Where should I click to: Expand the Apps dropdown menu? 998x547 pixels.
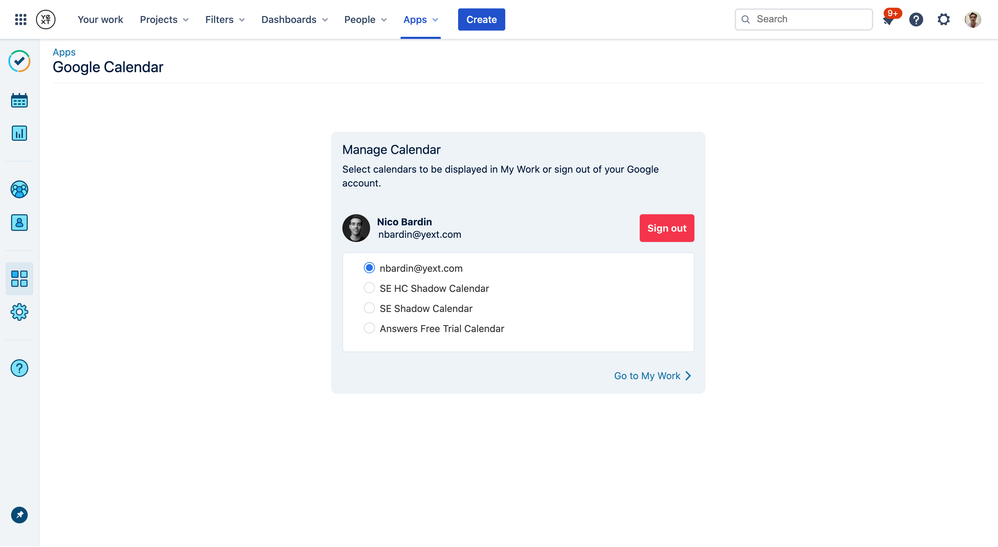pos(421,20)
